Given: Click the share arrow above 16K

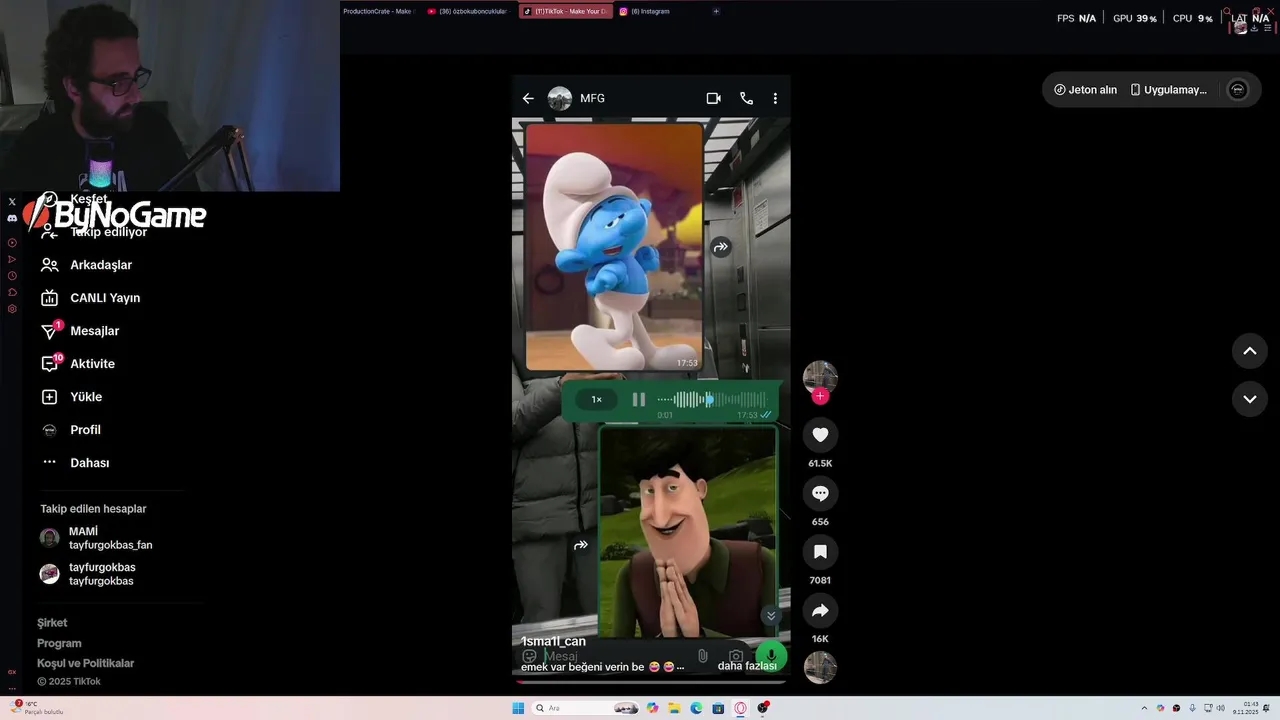Looking at the screenshot, I should [820, 610].
